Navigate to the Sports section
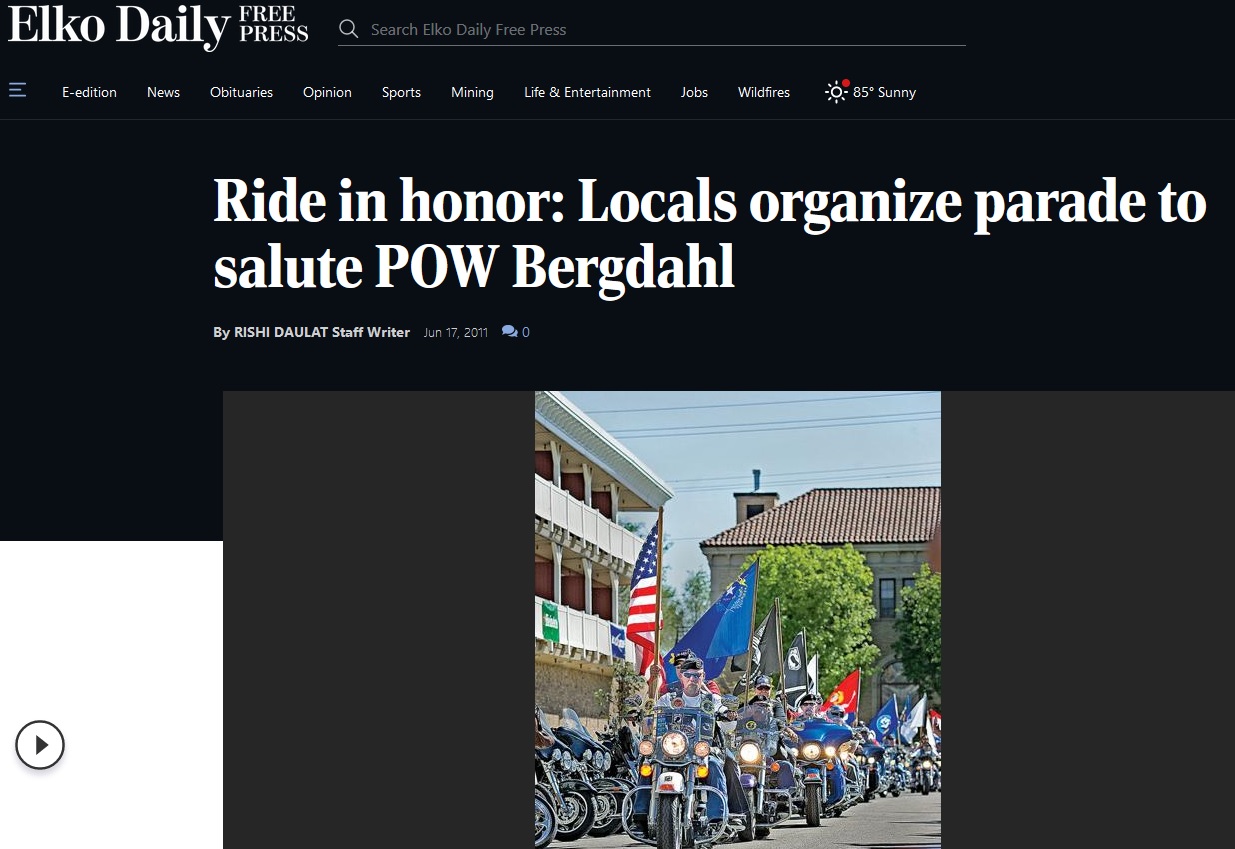 [401, 92]
